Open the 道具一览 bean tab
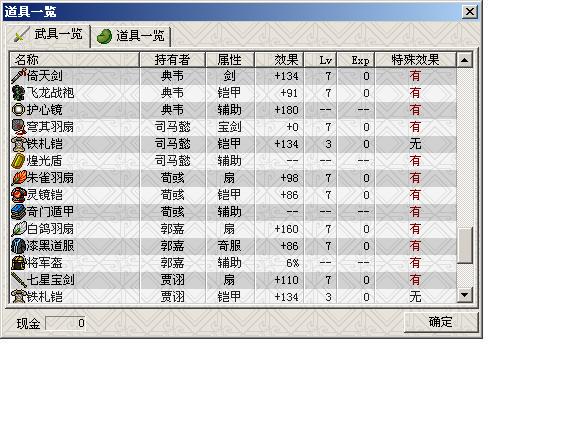The width and height of the screenshot is (576, 432). tap(130, 36)
